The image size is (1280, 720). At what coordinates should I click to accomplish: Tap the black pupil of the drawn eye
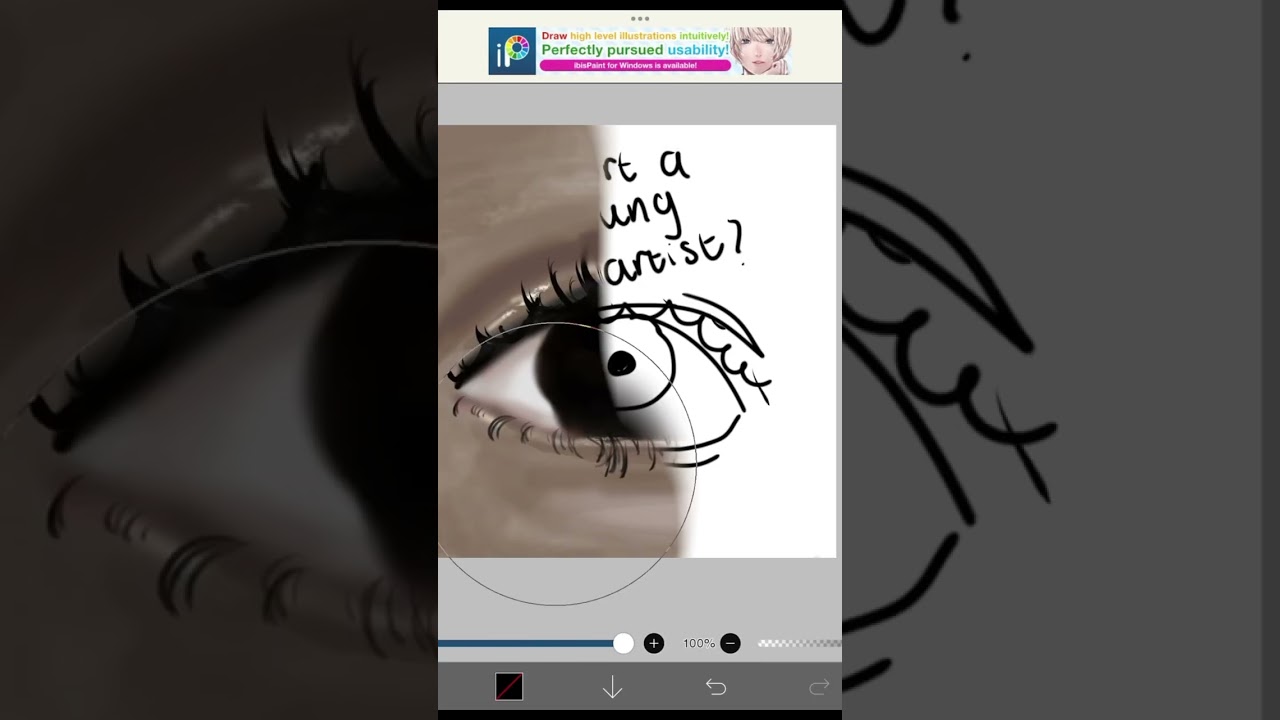point(621,364)
